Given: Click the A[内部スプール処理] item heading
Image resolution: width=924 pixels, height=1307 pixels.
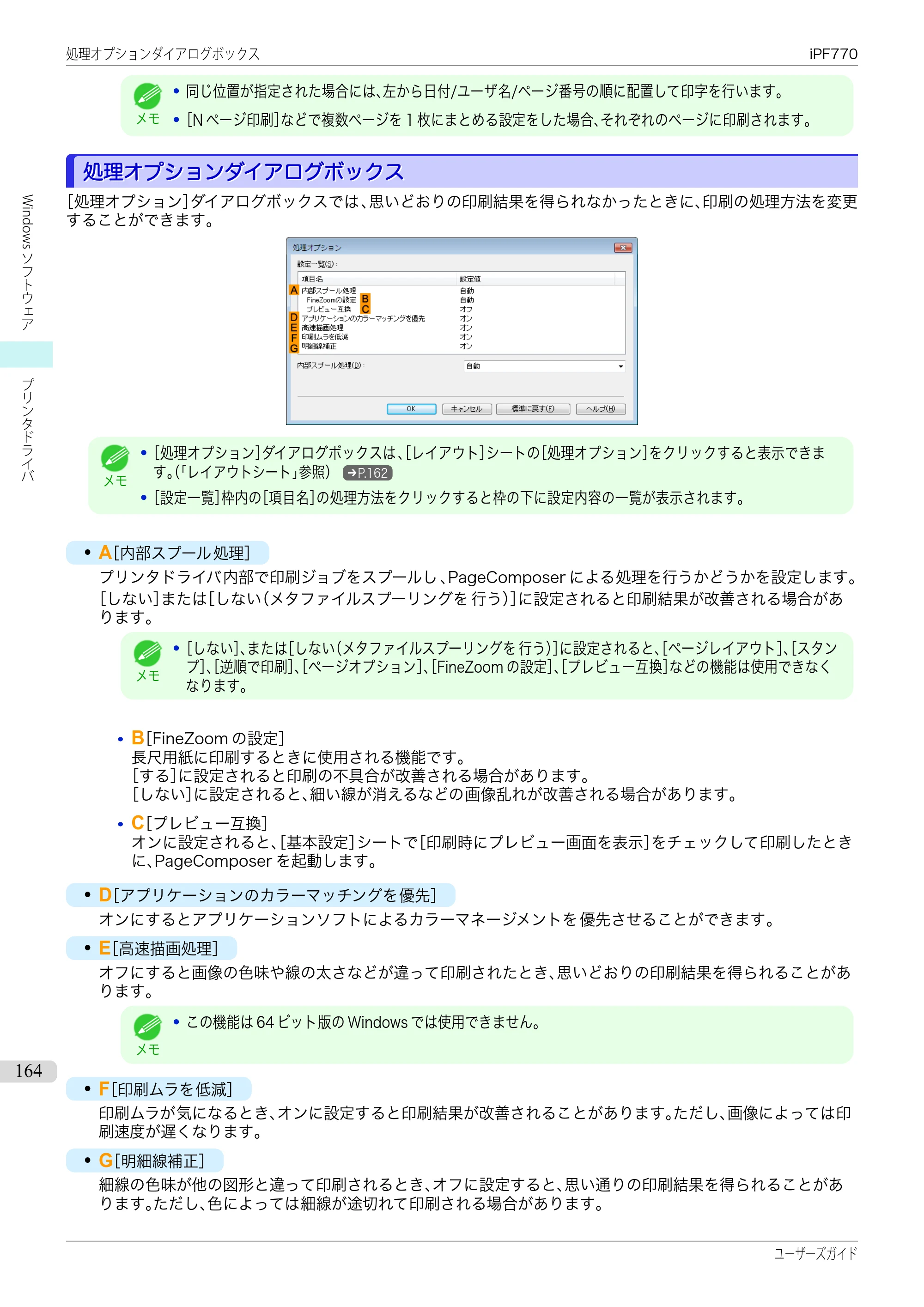Looking at the screenshot, I should coord(174,553).
